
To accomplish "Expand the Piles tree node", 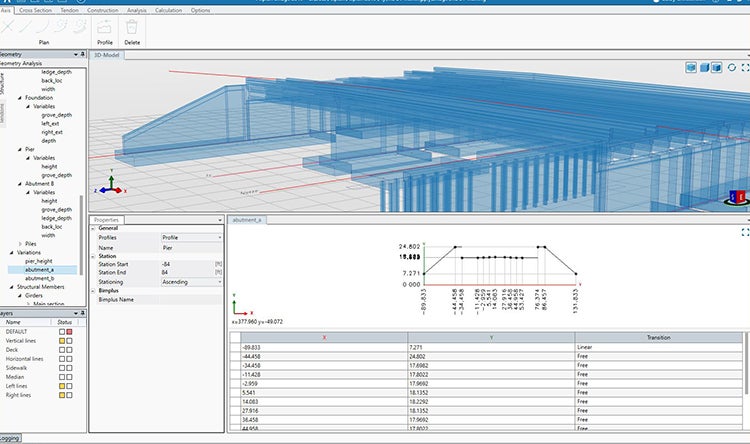I will (20, 244).
